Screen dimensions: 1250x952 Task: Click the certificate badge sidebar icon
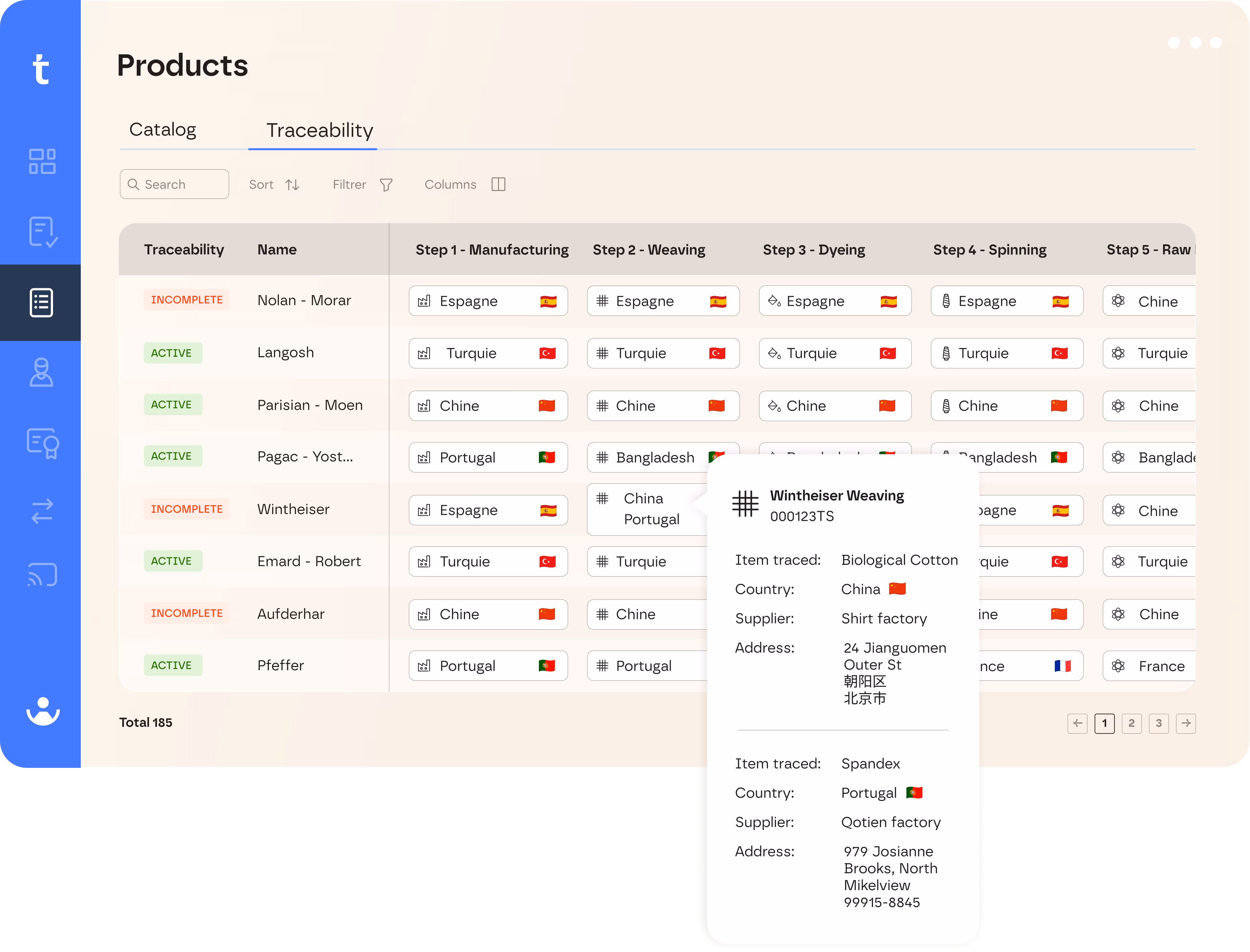click(x=43, y=442)
